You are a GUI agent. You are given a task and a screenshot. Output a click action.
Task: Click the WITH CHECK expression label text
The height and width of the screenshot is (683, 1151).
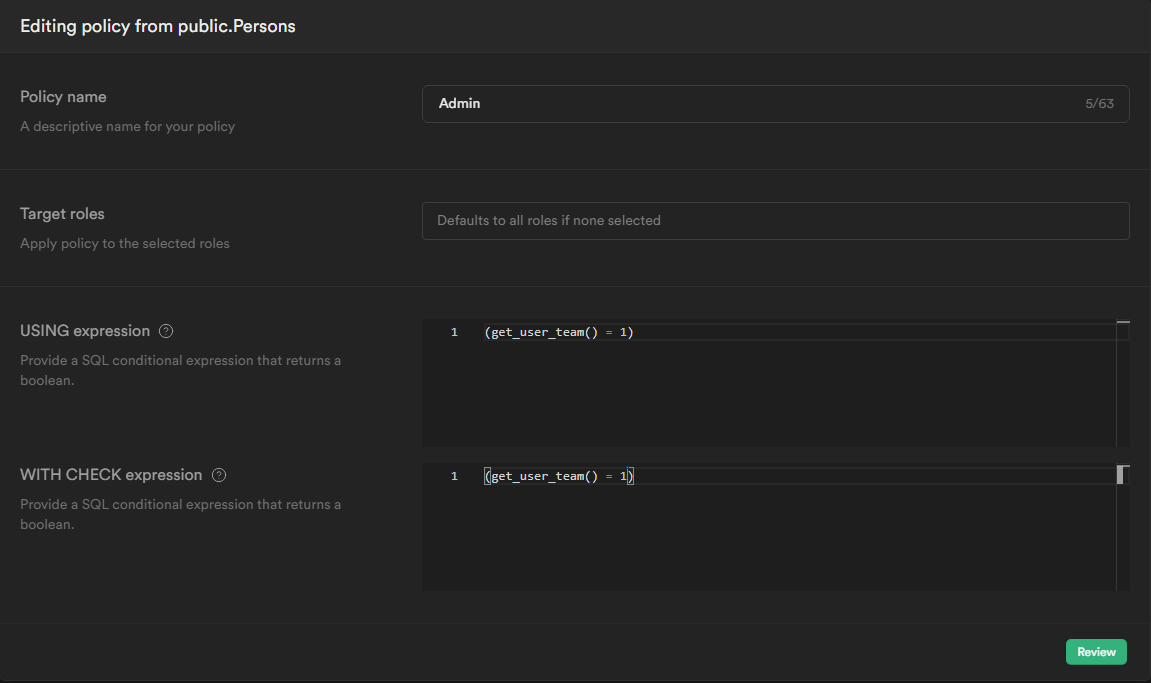111,475
